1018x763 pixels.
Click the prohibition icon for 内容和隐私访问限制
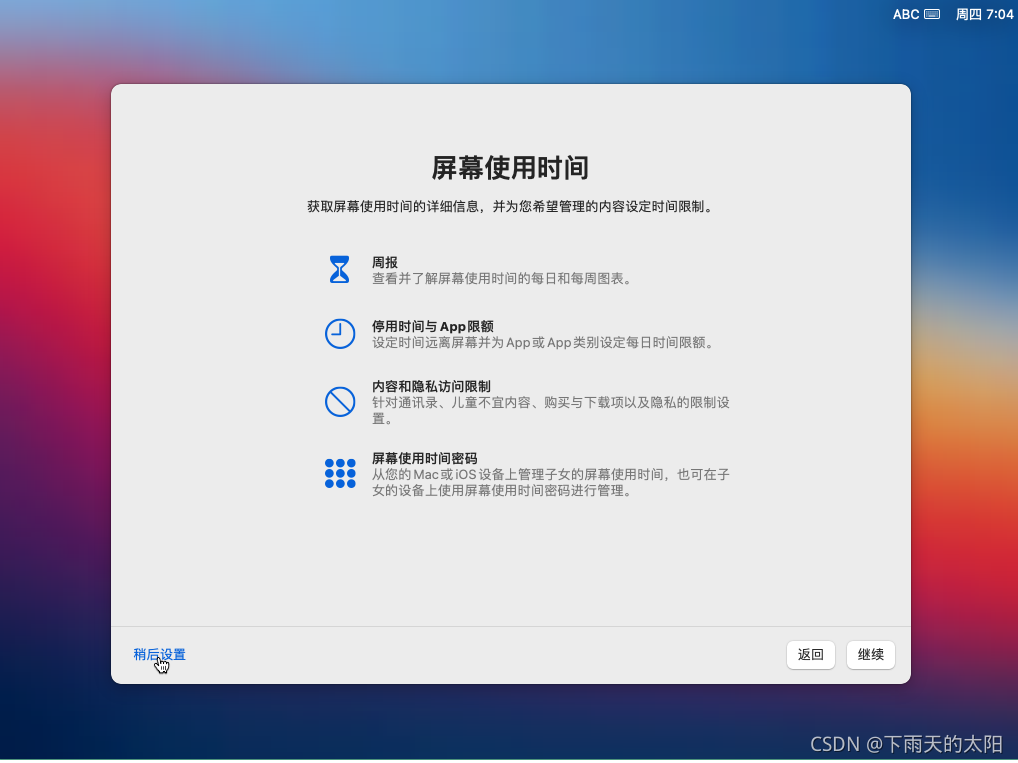tap(340, 401)
